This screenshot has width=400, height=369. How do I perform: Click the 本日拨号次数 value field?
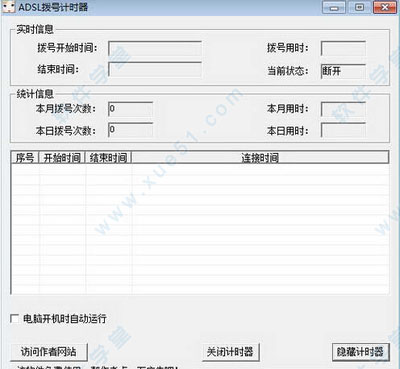[x=131, y=130]
